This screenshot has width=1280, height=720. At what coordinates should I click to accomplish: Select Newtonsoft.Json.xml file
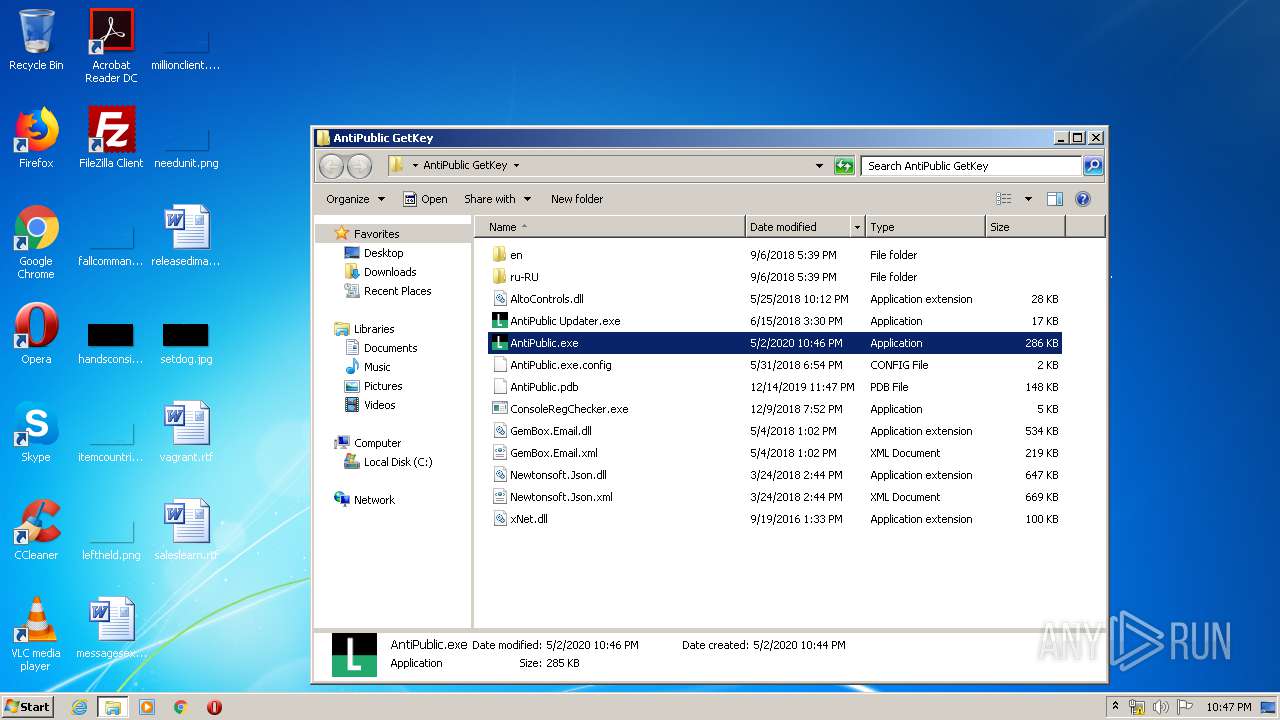[774, 497]
